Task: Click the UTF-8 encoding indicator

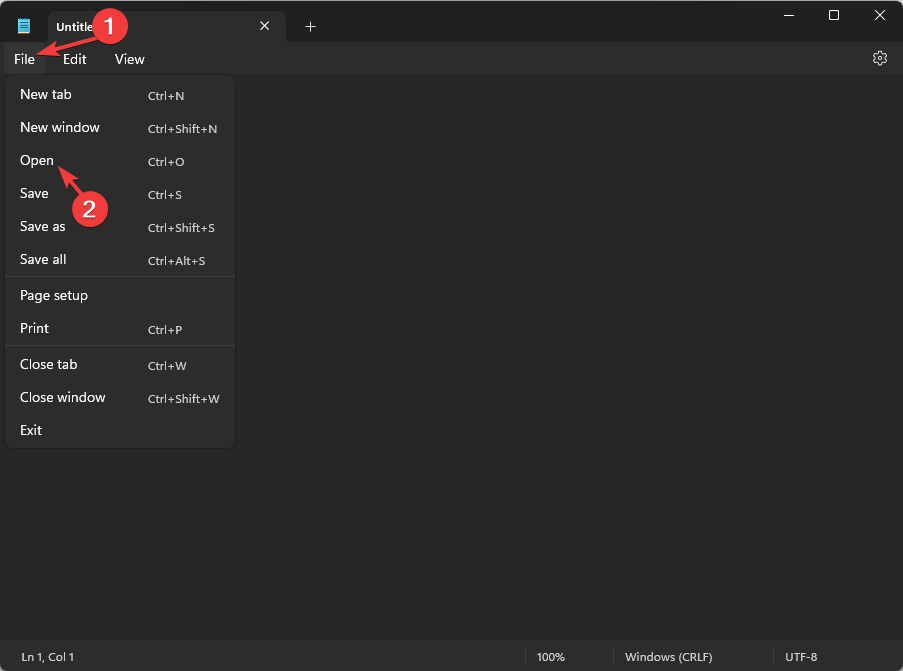Action: (801, 657)
